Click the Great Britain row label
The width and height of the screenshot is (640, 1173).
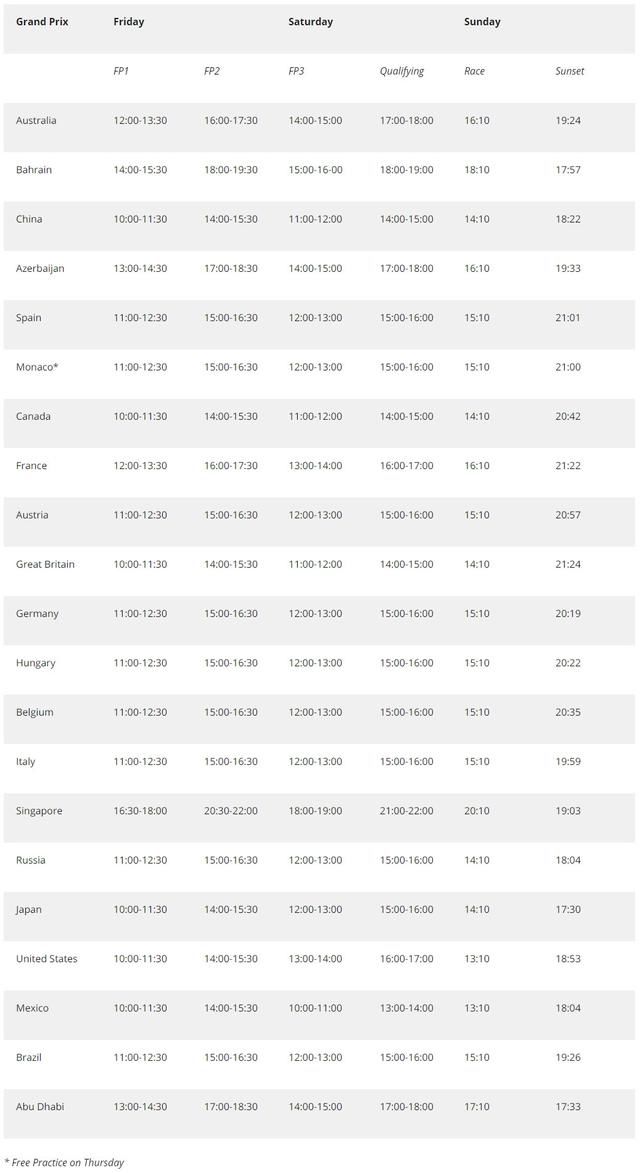click(45, 564)
